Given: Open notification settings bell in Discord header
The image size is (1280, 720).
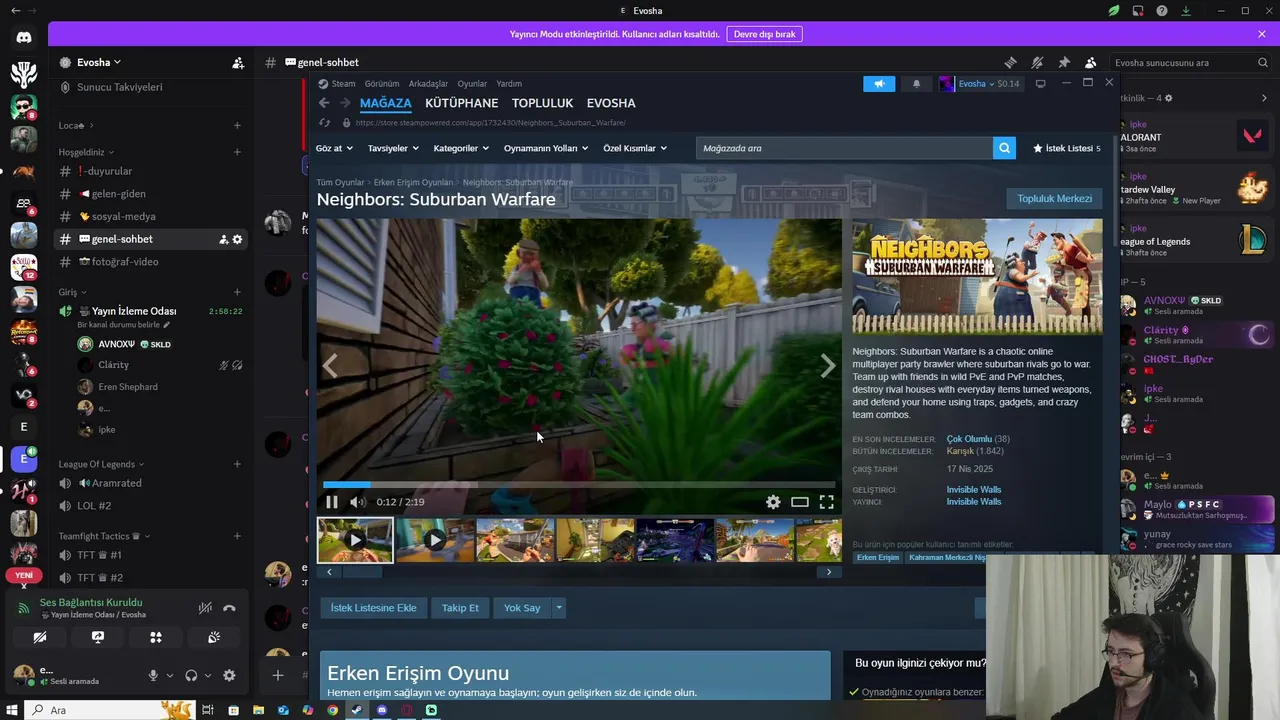Looking at the screenshot, I should click(x=1037, y=62).
